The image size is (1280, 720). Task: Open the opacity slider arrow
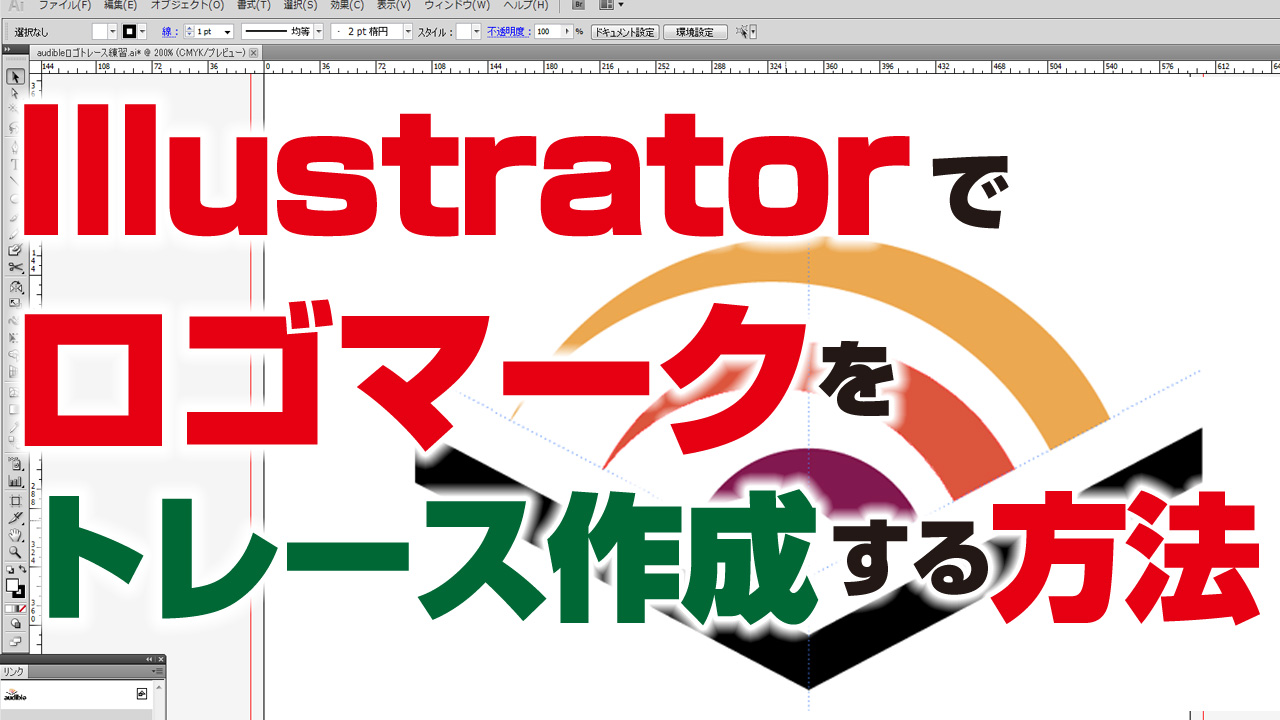568,32
